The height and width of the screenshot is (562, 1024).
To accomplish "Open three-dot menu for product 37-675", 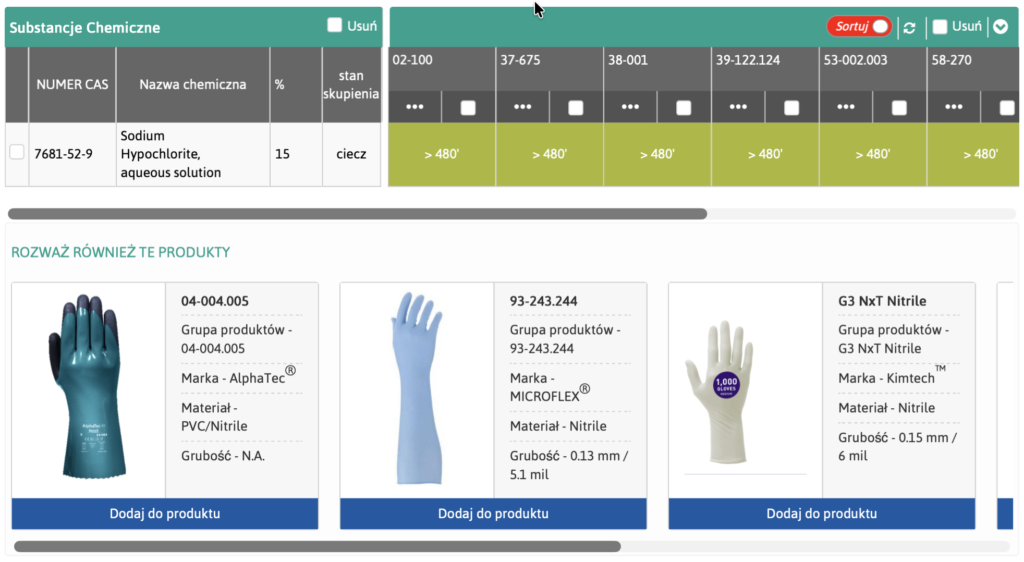I will pos(523,107).
